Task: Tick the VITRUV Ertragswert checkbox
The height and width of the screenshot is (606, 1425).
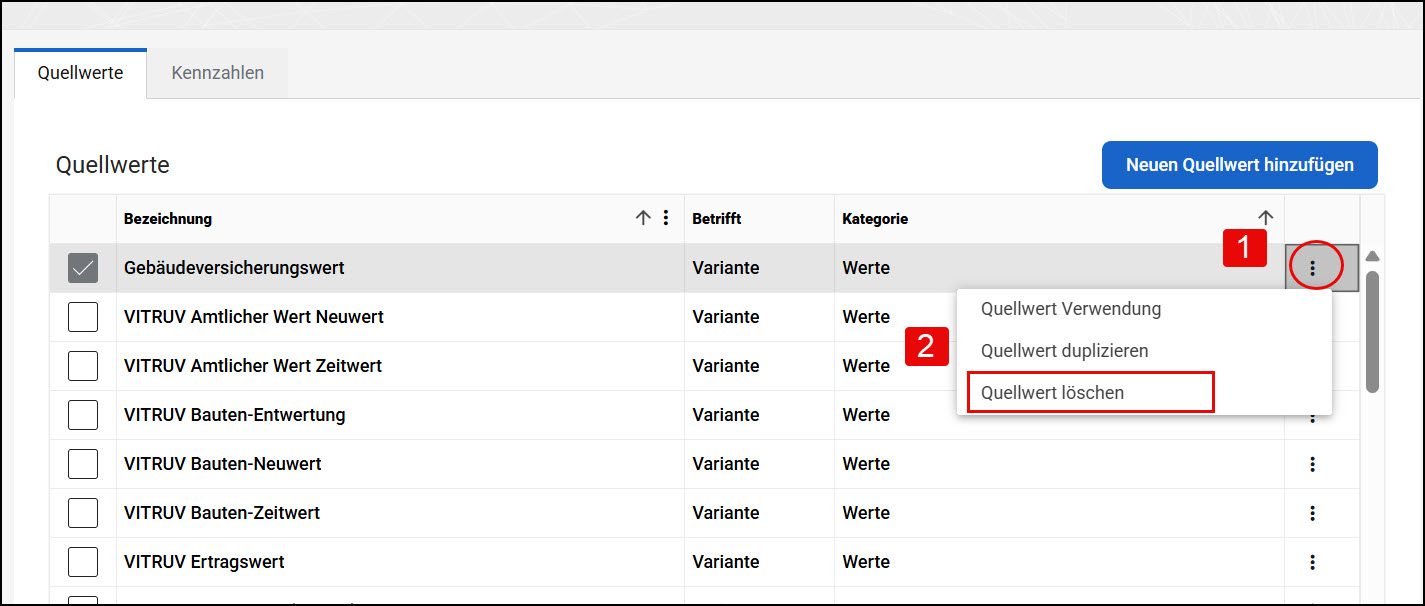Action: (83, 562)
